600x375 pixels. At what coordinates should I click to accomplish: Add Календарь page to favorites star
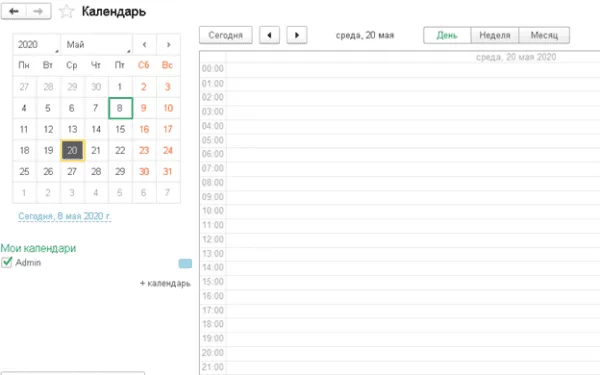[66, 11]
